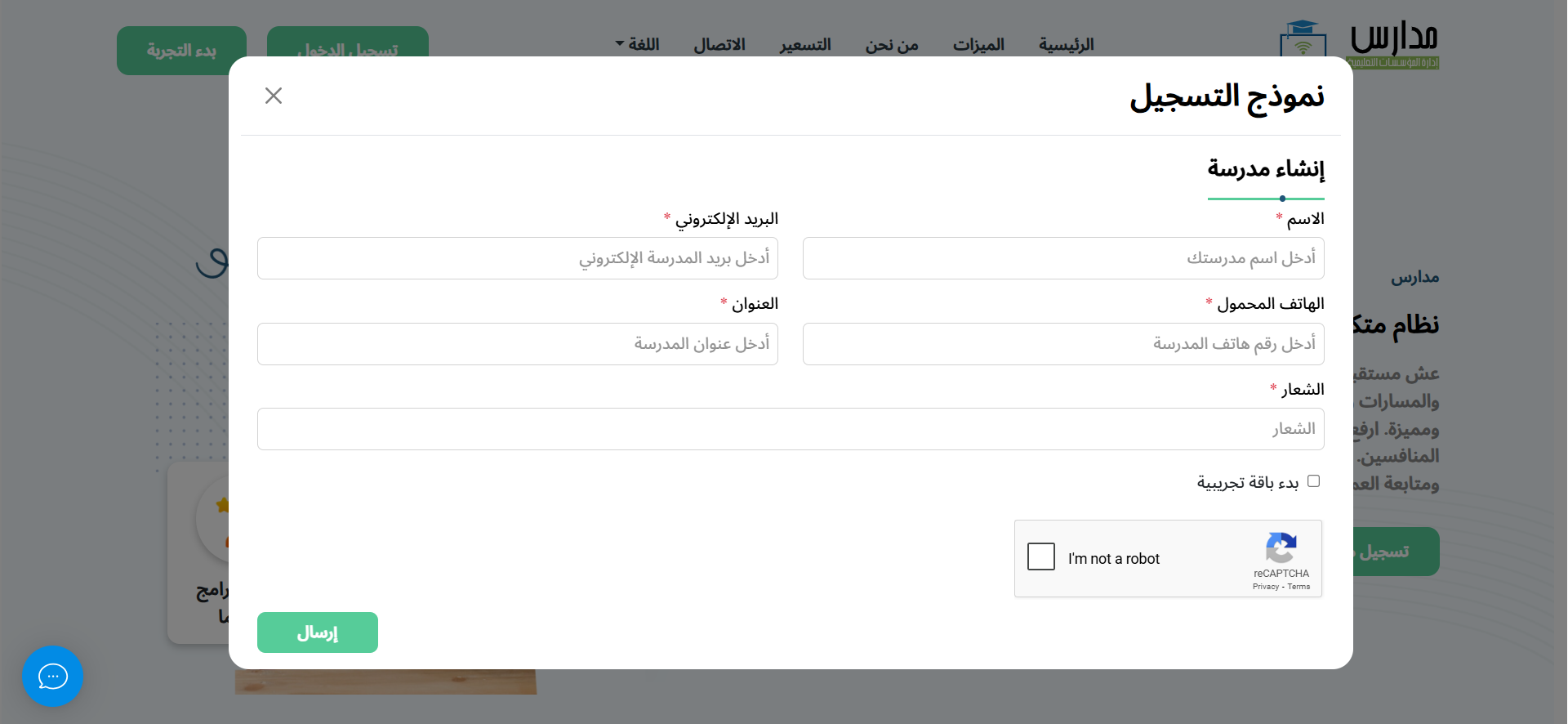
Task: Open the الاتصال menu item
Action: click(x=719, y=44)
